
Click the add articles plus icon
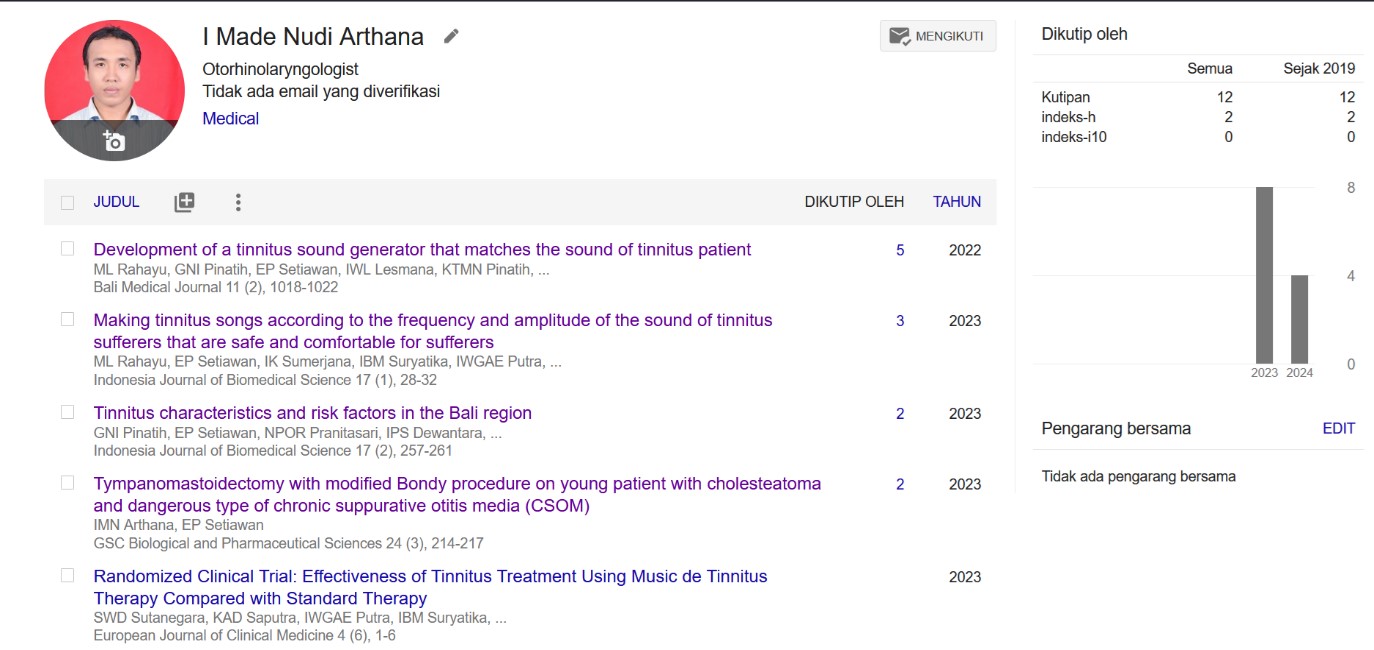[184, 202]
